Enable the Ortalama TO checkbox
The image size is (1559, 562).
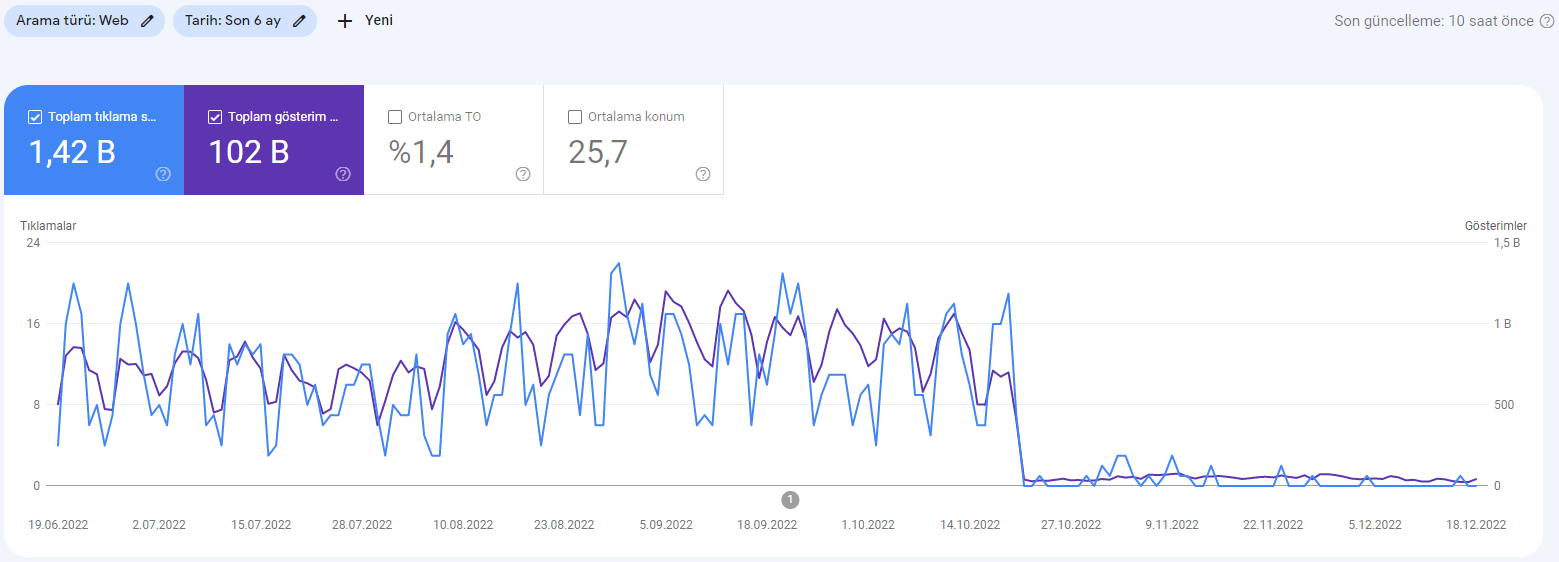[x=395, y=117]
